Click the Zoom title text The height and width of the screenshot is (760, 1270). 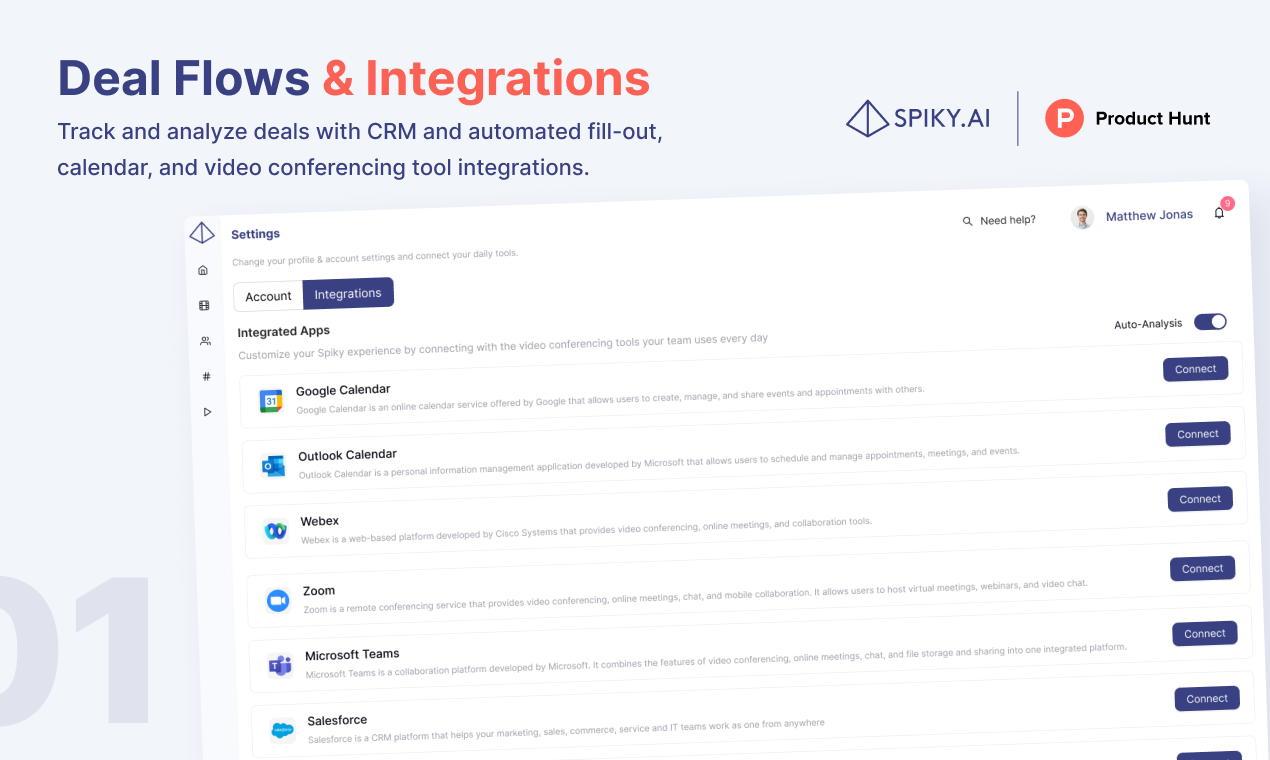(x=319, y=591)
